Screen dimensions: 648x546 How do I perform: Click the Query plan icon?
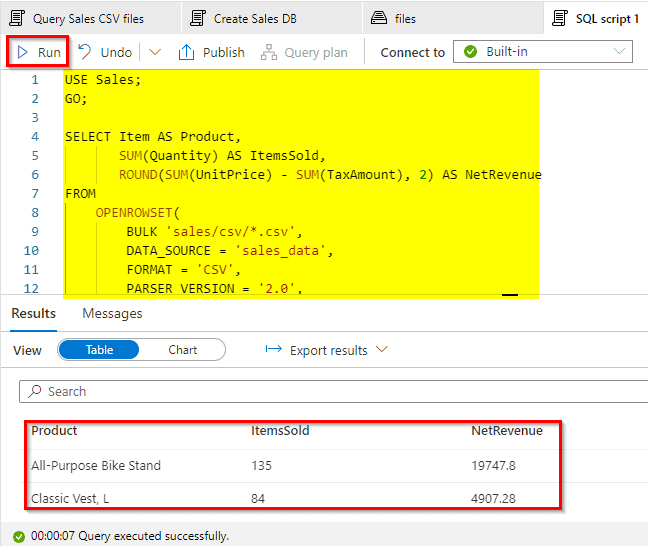point(267,52)
